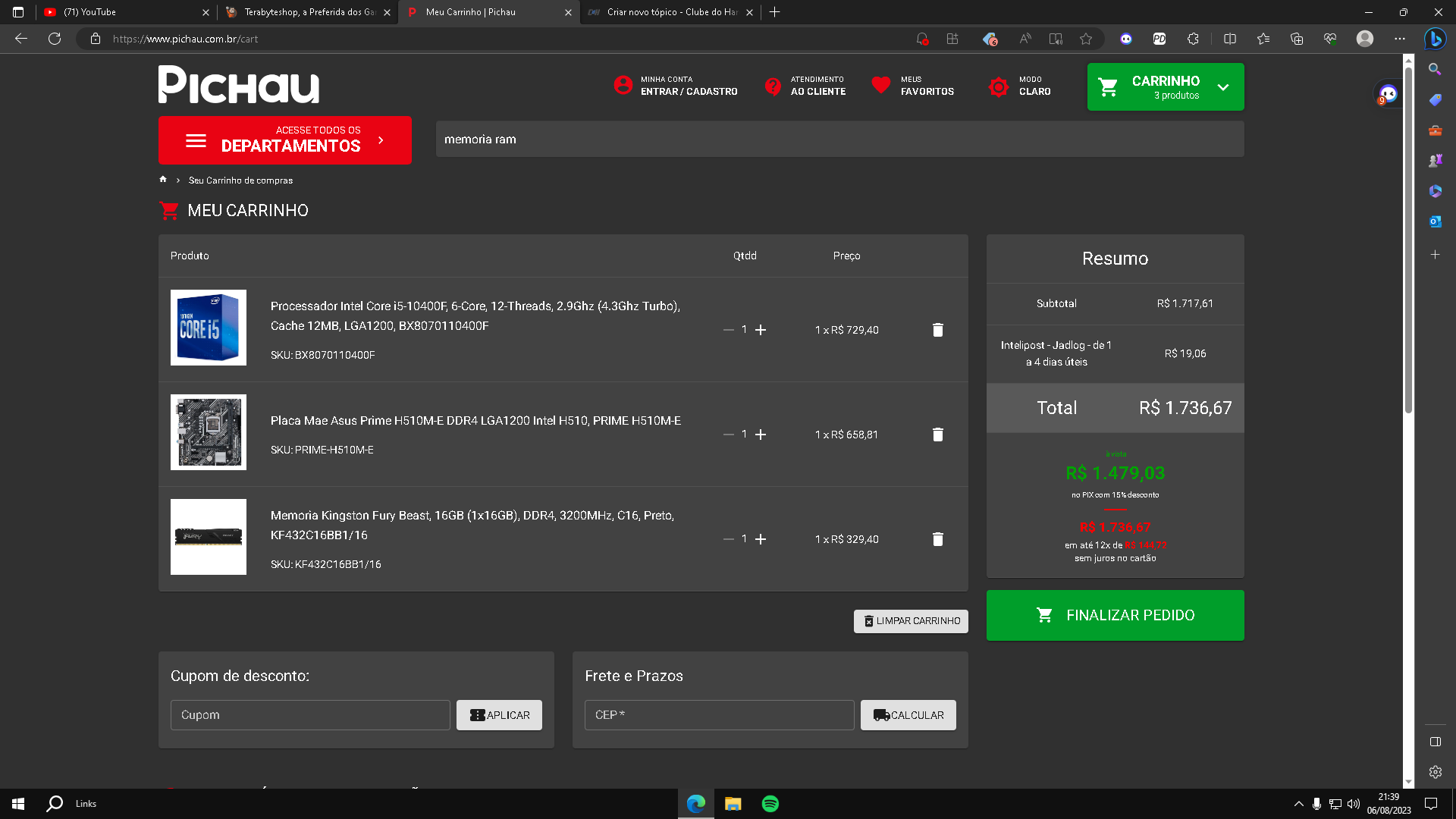Delete the Intel Core i5-10400F item

click(x=938, y=330)
